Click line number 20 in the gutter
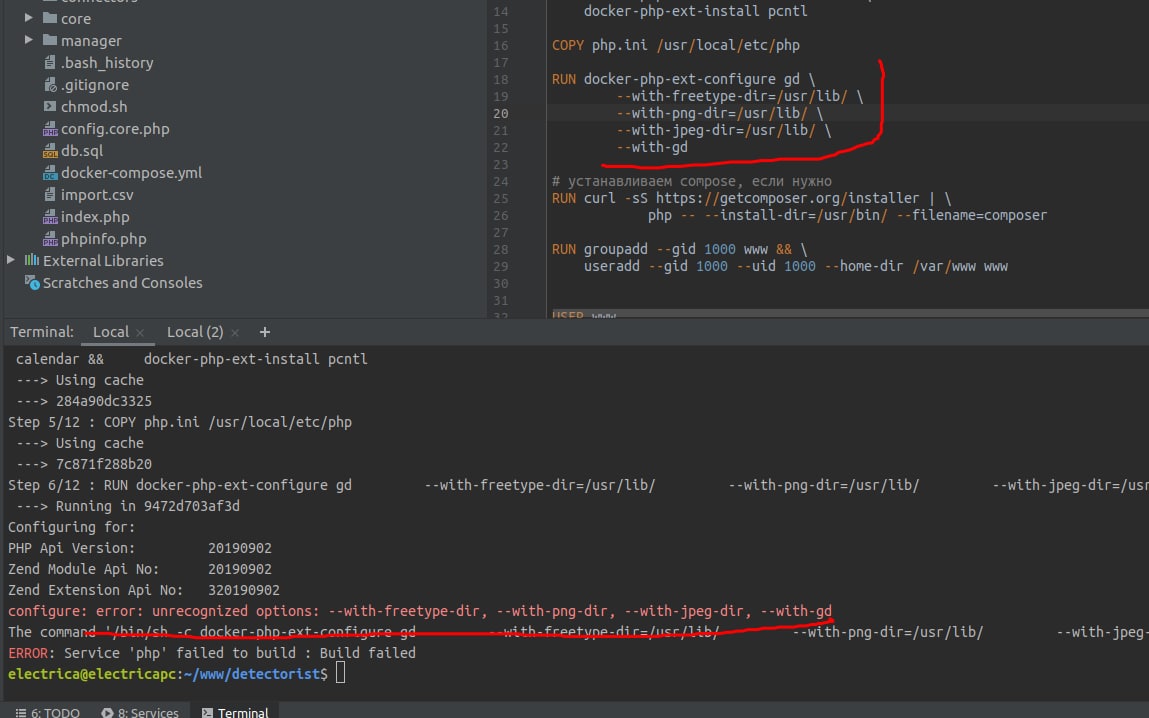1149x718 pixels. tap(500, 114)
